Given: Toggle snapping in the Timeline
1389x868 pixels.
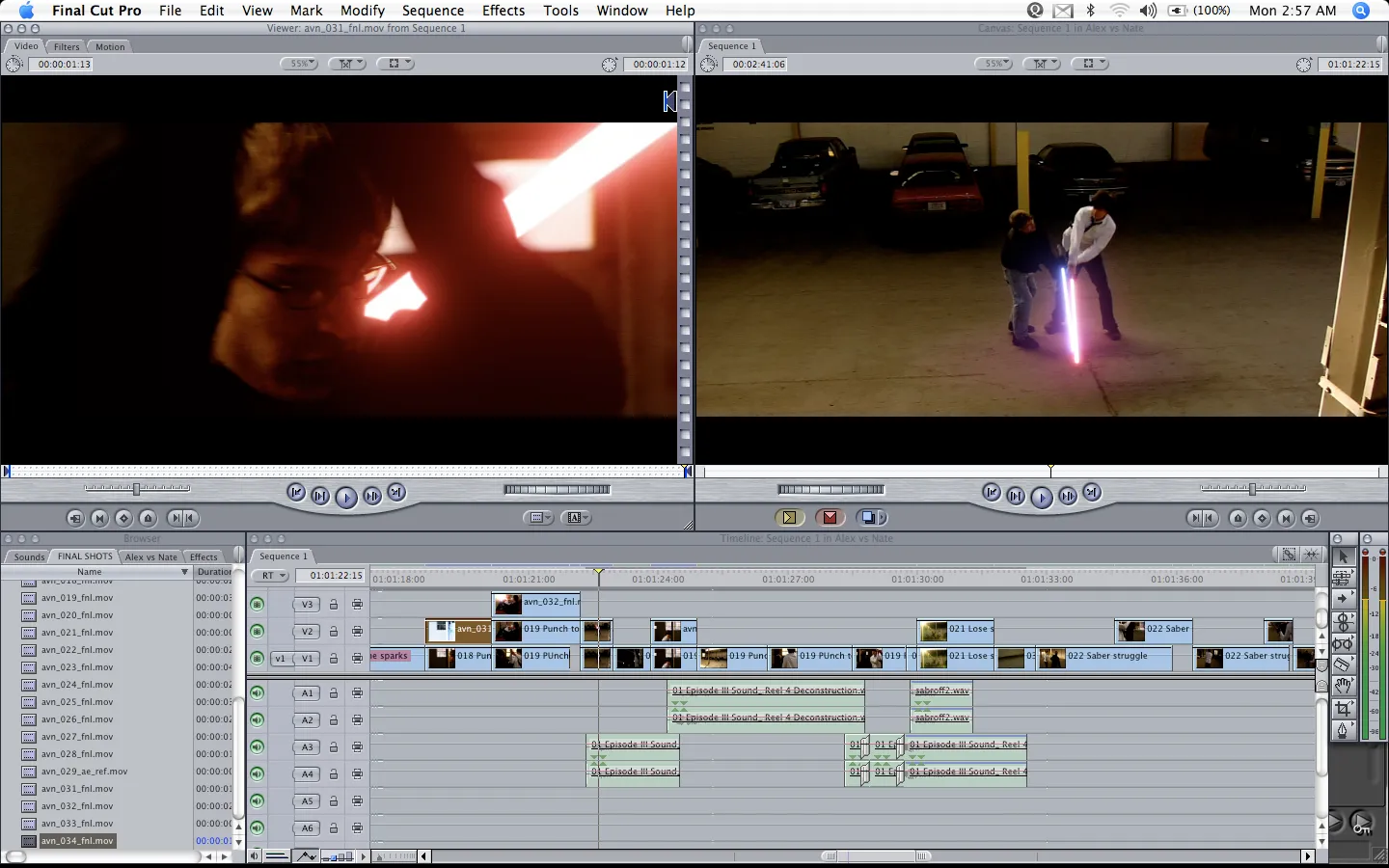Looking at the screenshot, I should point(1312,555).
